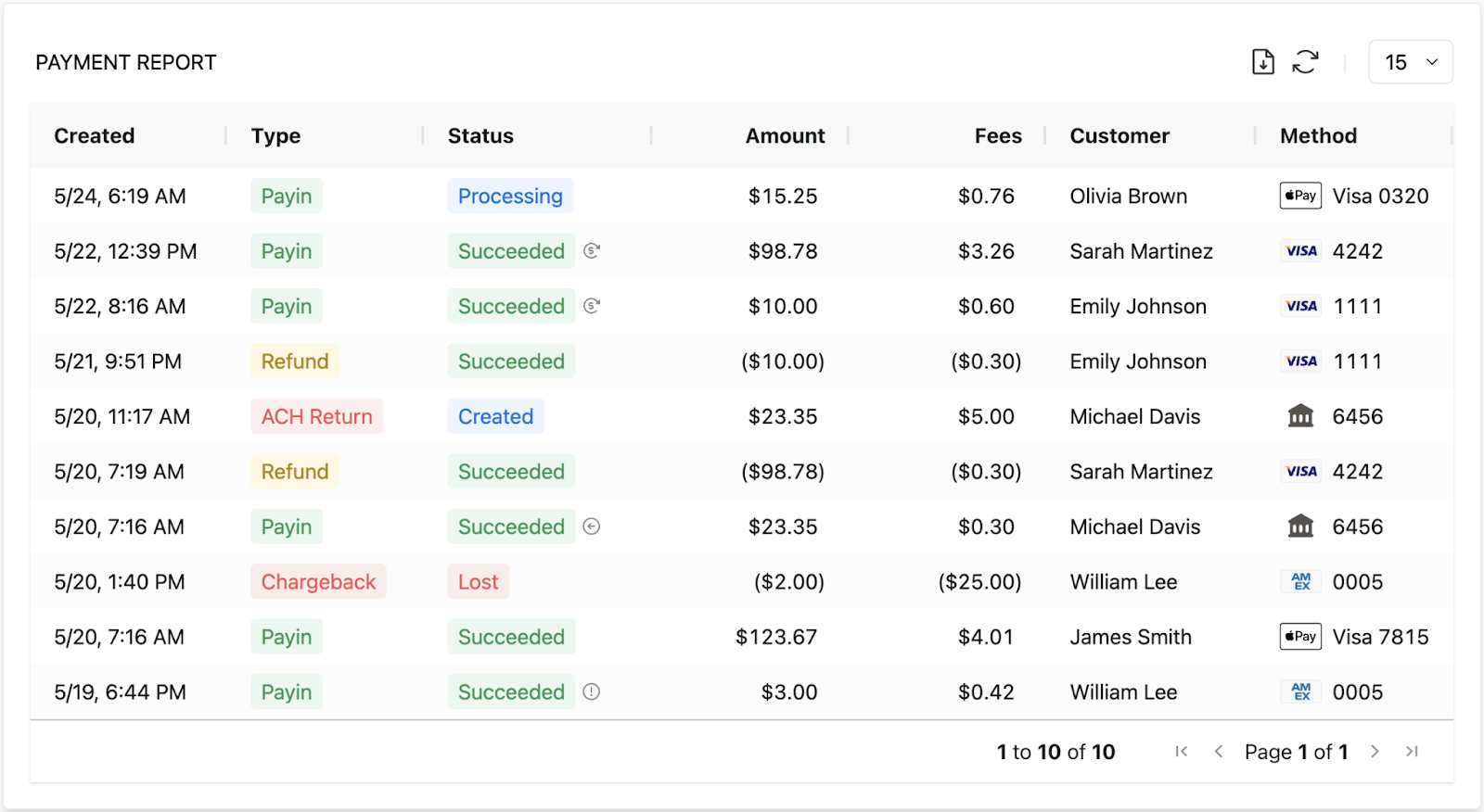This screenshot has width=1484, height=812.
Task: Sort by the Created column header
Action: point(95,136)
